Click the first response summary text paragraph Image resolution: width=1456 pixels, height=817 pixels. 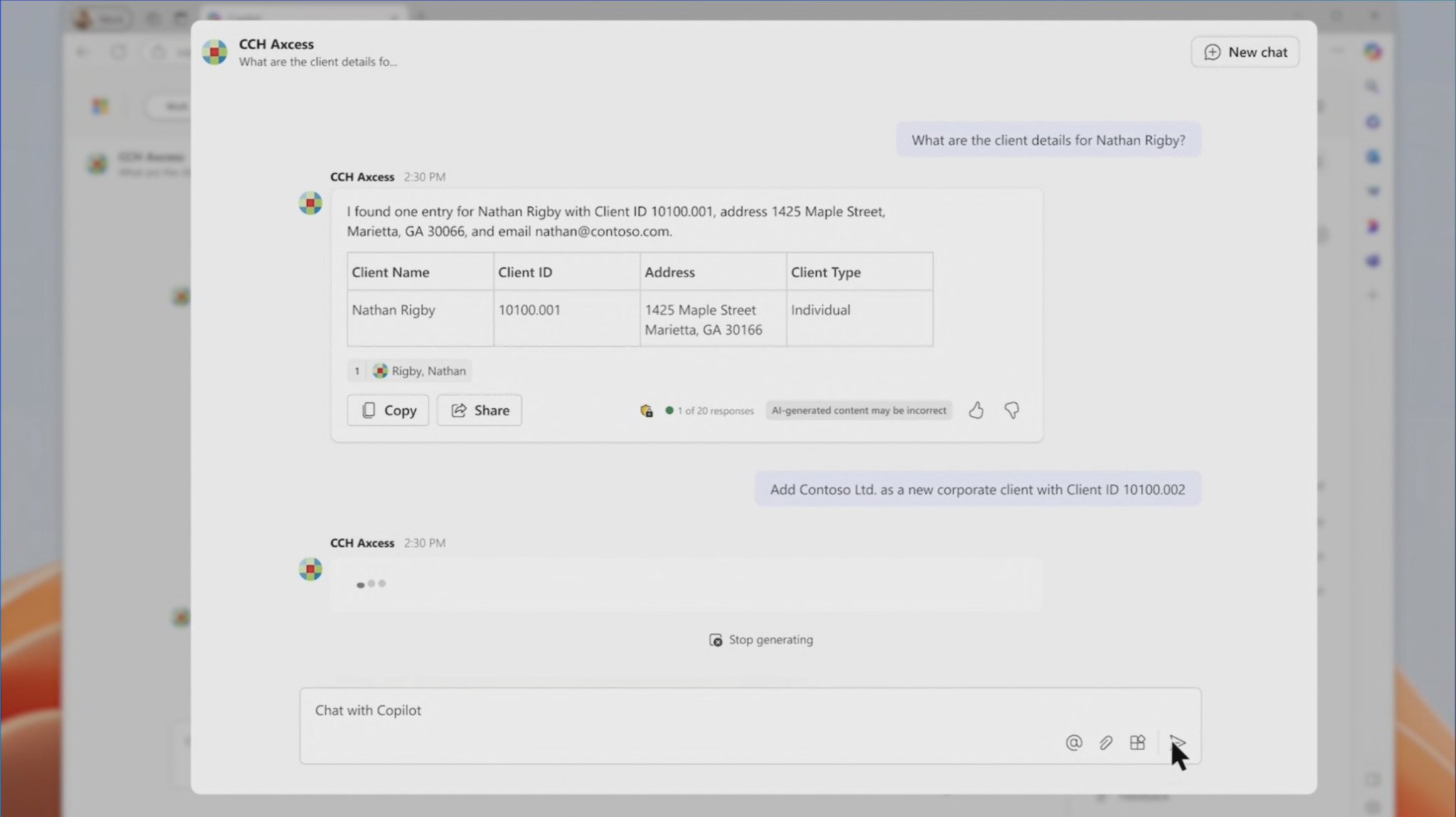click(x=616, y=221)
